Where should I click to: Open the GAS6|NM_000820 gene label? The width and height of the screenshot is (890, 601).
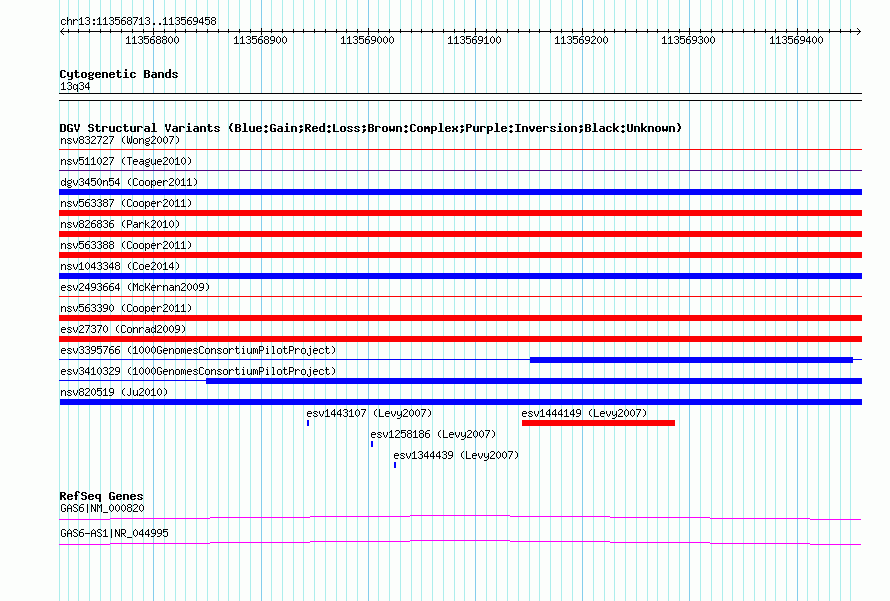click(102, 508)
